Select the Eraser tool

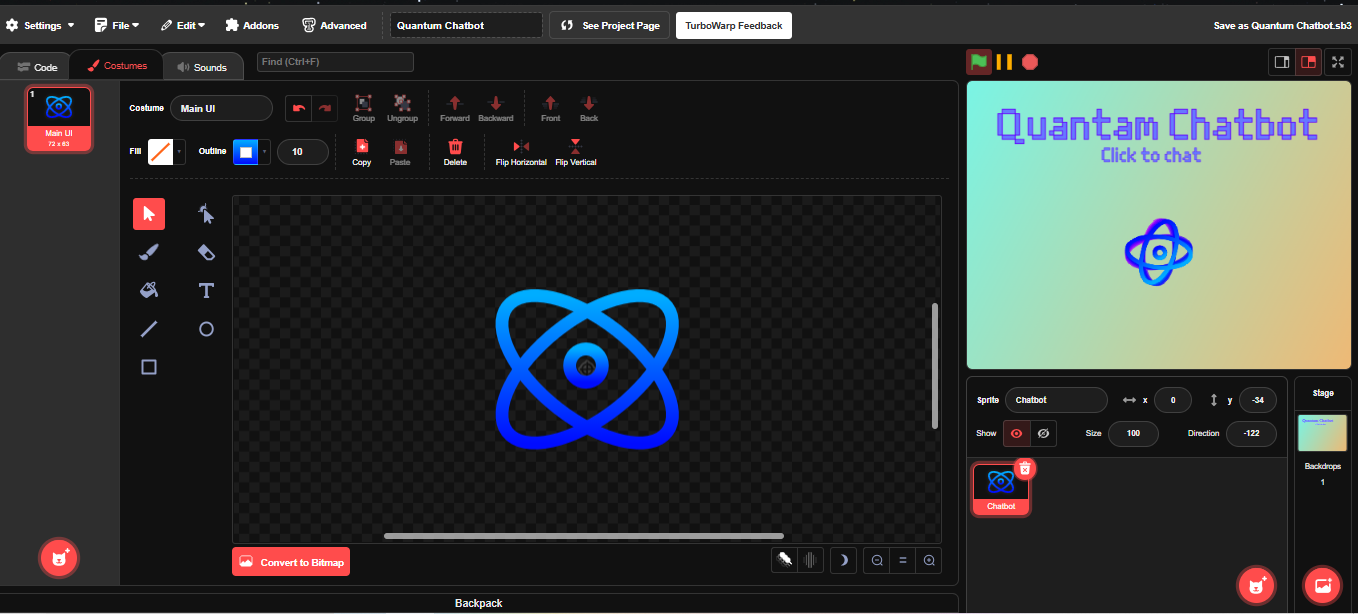[206, 252]
